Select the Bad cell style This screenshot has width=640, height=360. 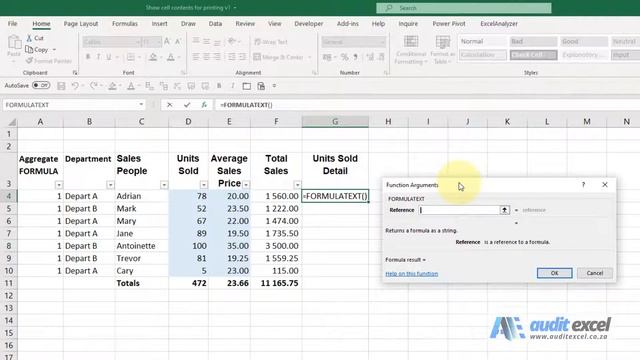tap(533, 41)
